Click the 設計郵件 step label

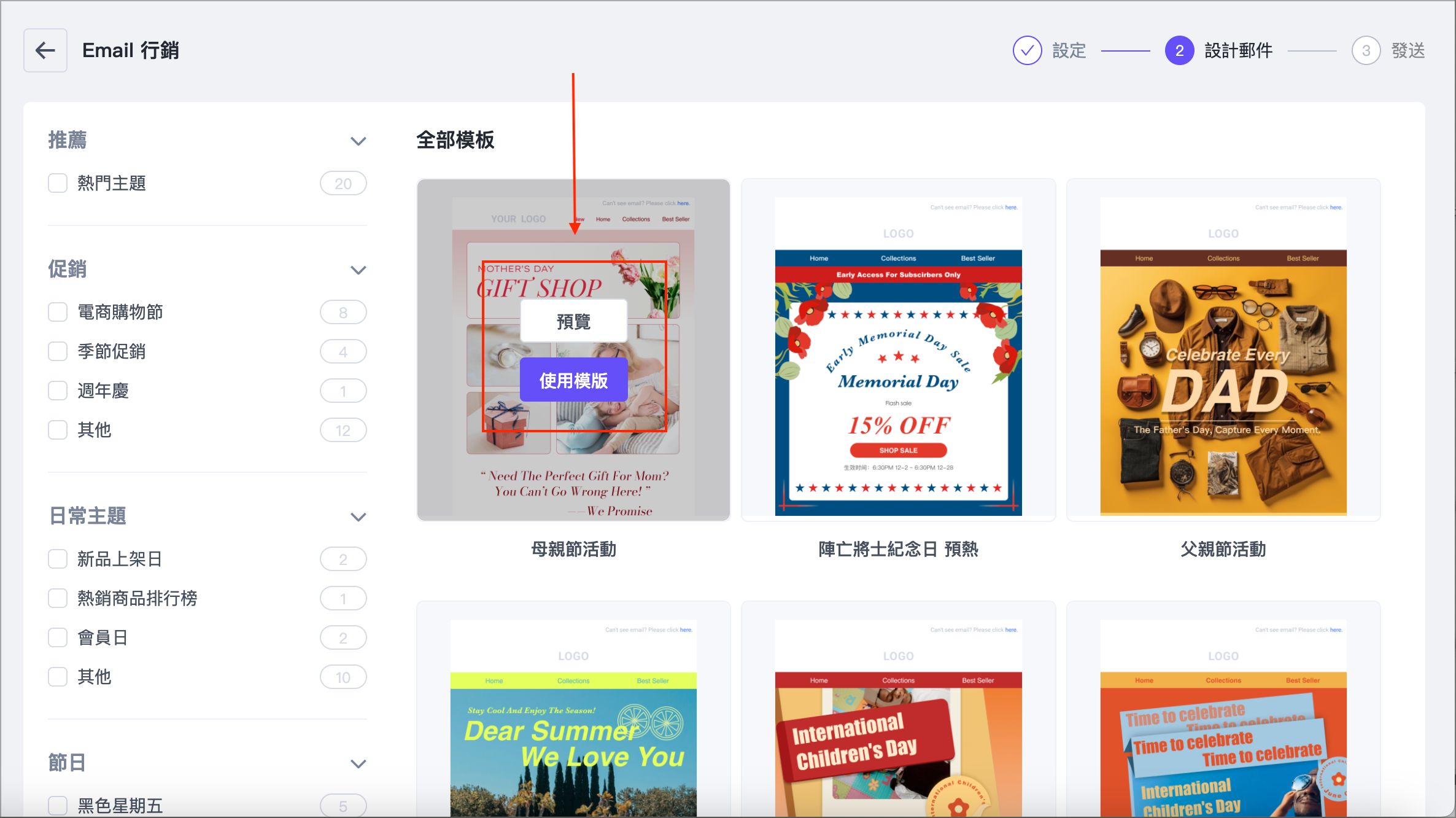tap(1239, 50)
